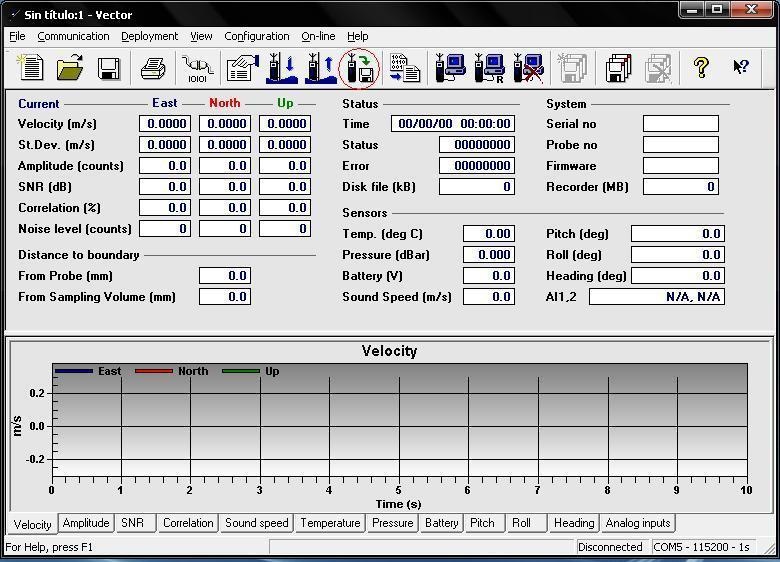Click recorder data retrieval icon with green arrow
Viewport: 780px width, 562px height.
pyautogui.click(x=360, y=69)
